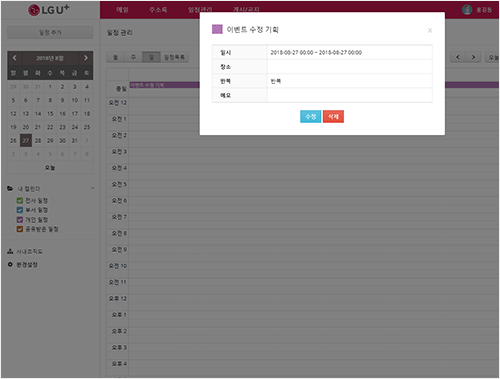Open the 메일 menu item
Viewport: 500px width, 379px height.
tap(122, 10)
